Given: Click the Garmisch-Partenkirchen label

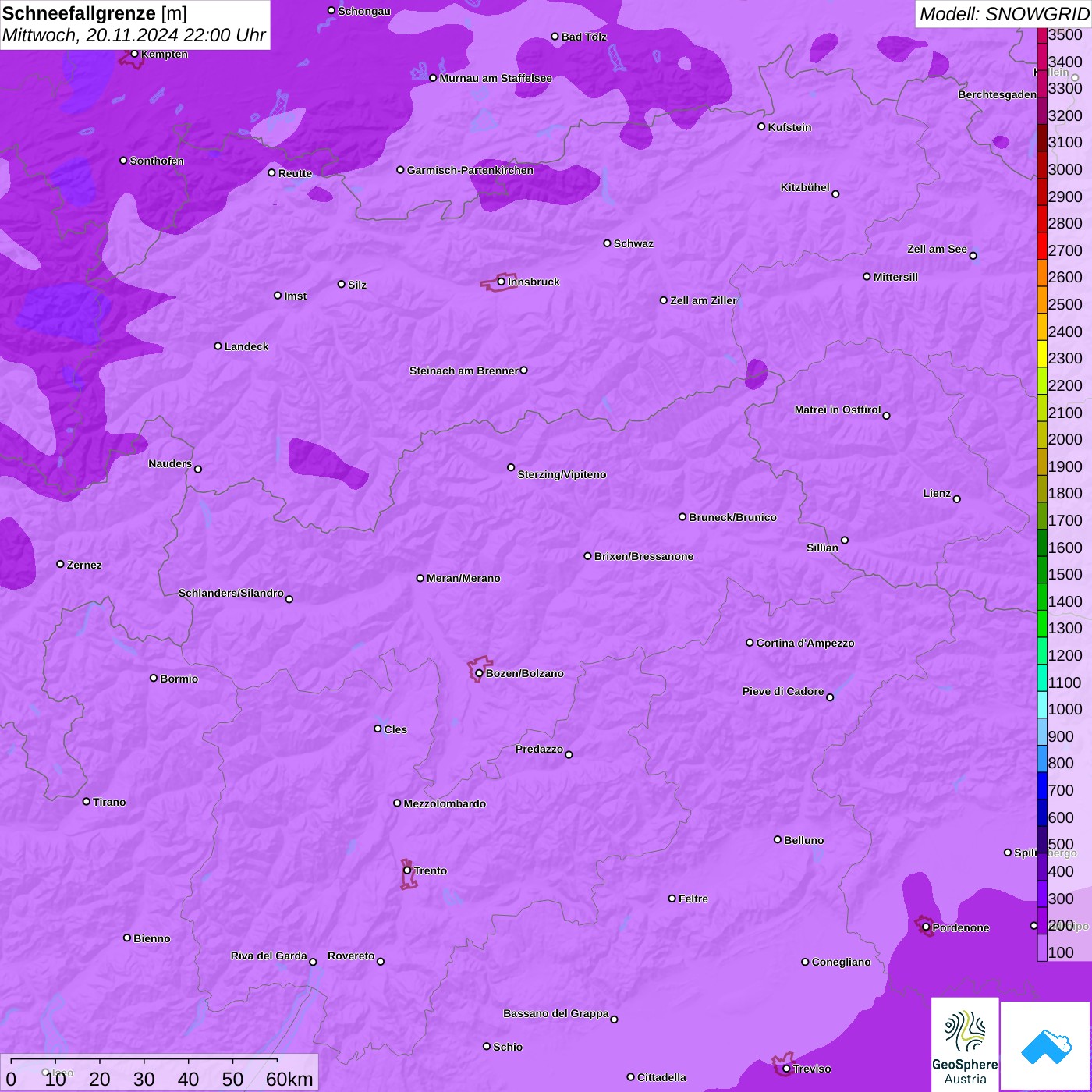Looking at the screenshot, I should [470, 170].
